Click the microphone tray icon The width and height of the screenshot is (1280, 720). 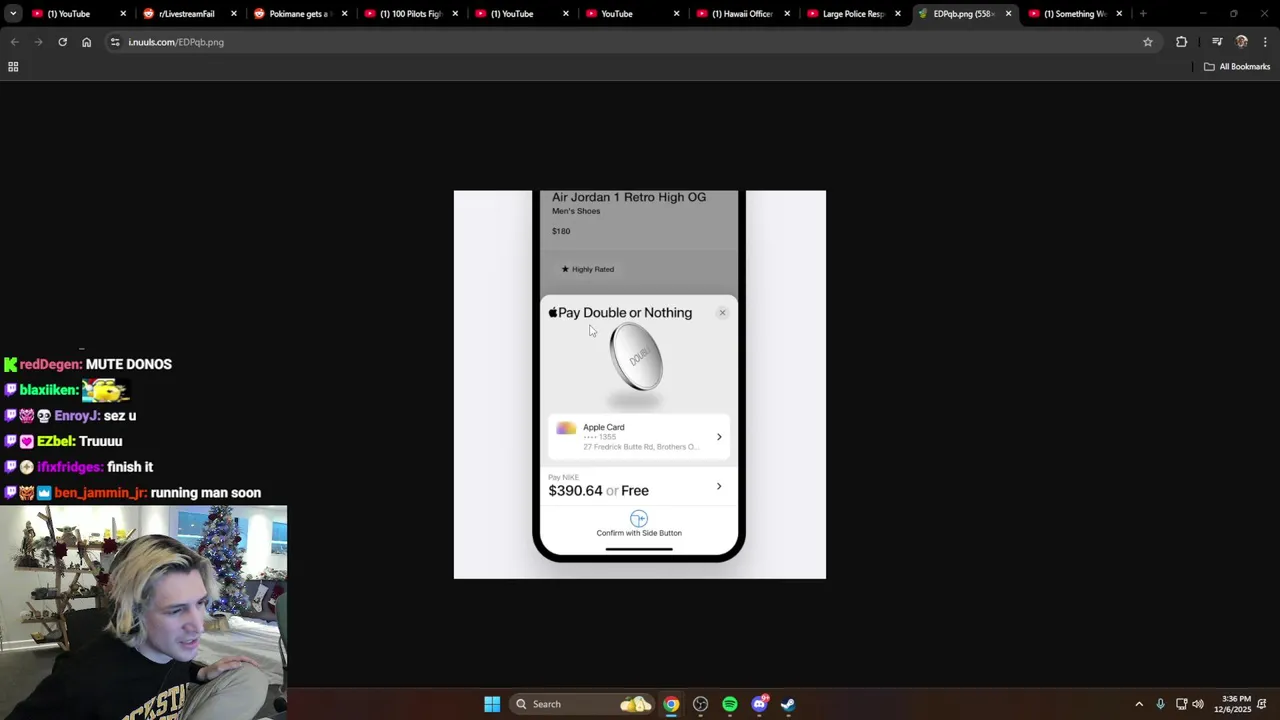[x=1160, y=704]
